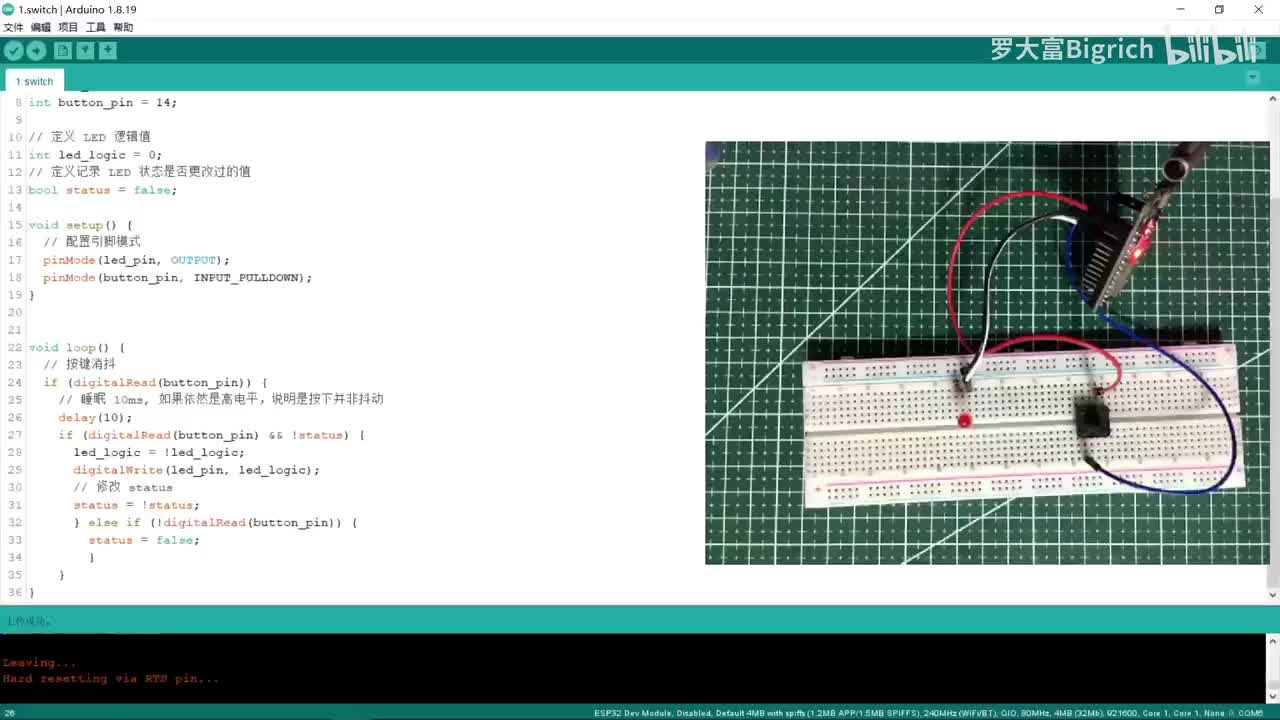The width and height of the screenshot is (1280, 720).
Task: Click the comment starting with "// 睡眠 10ms"
Action: coord(220,400)
